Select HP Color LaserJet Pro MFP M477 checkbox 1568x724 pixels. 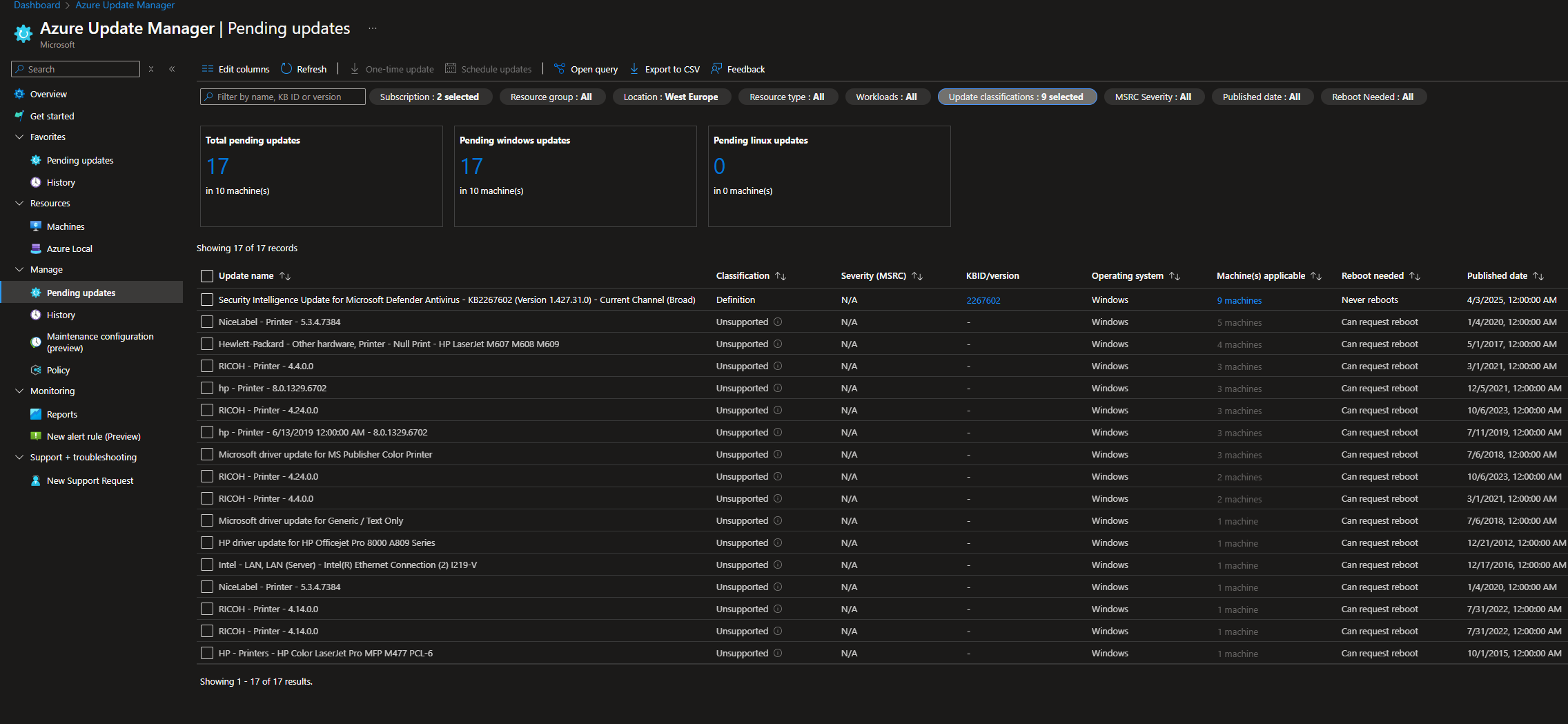207,653
